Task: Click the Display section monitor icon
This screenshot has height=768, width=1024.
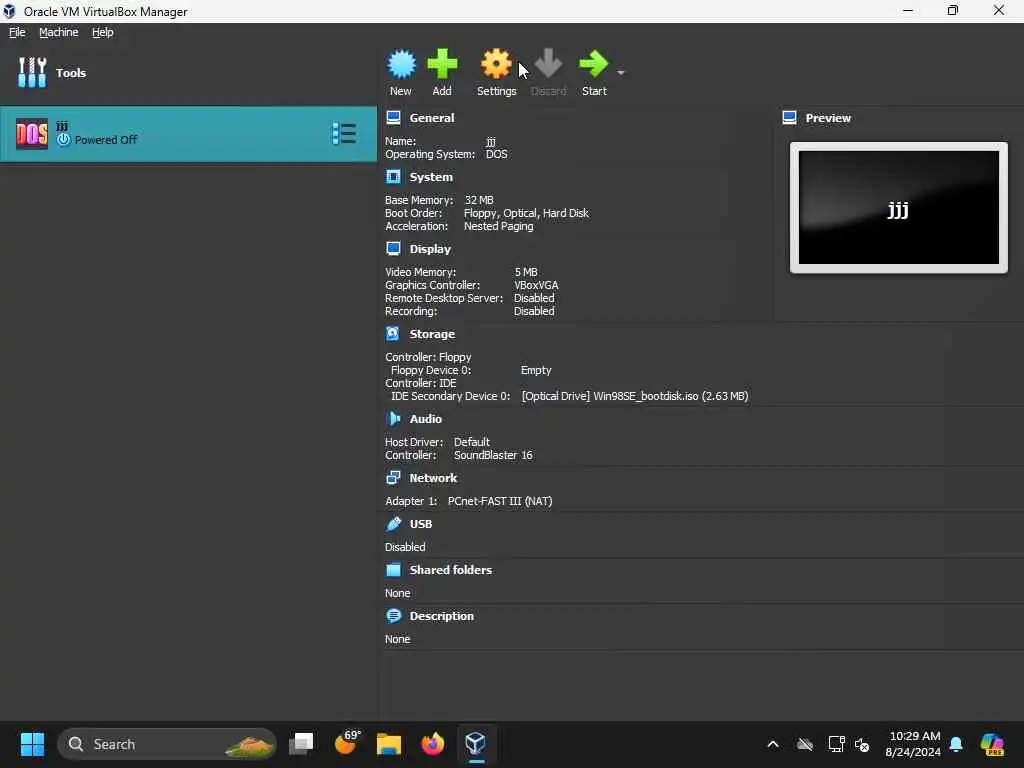Action: [393, 249]
